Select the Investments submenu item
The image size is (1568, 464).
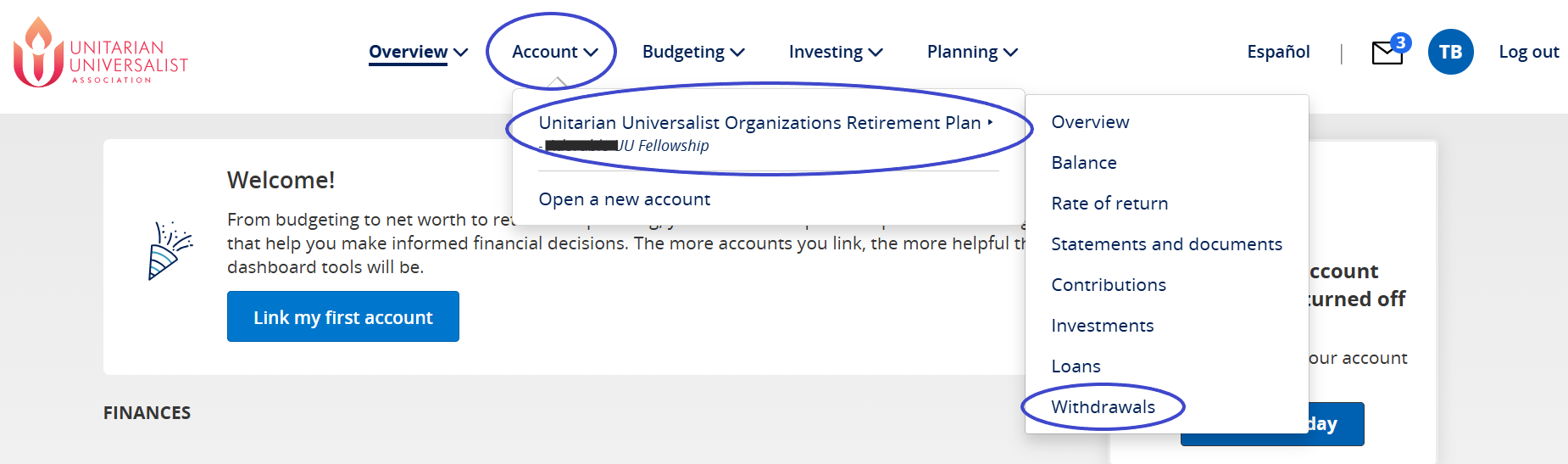(x=1102, y=326)
